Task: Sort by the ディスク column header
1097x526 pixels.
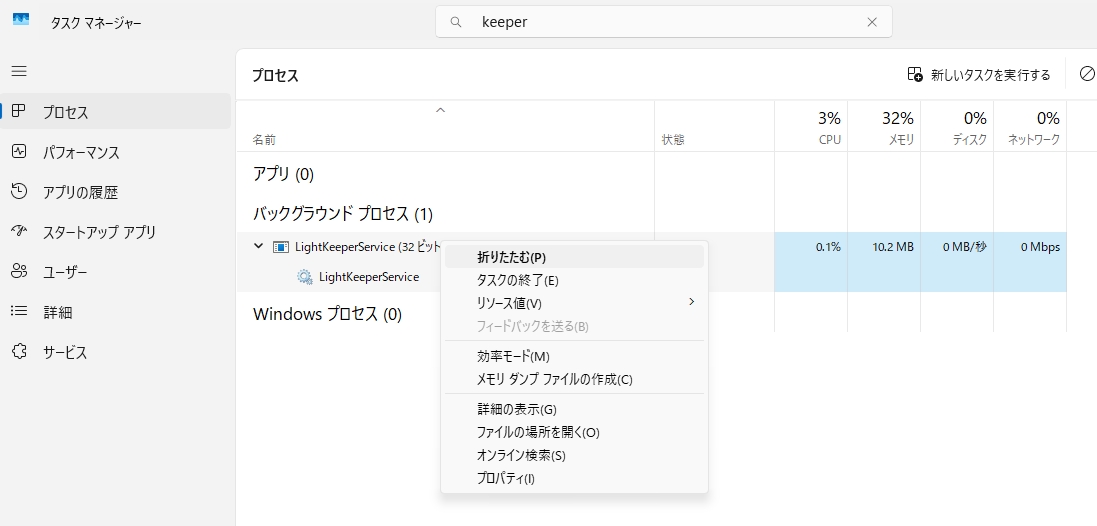Action: point(957,127)
